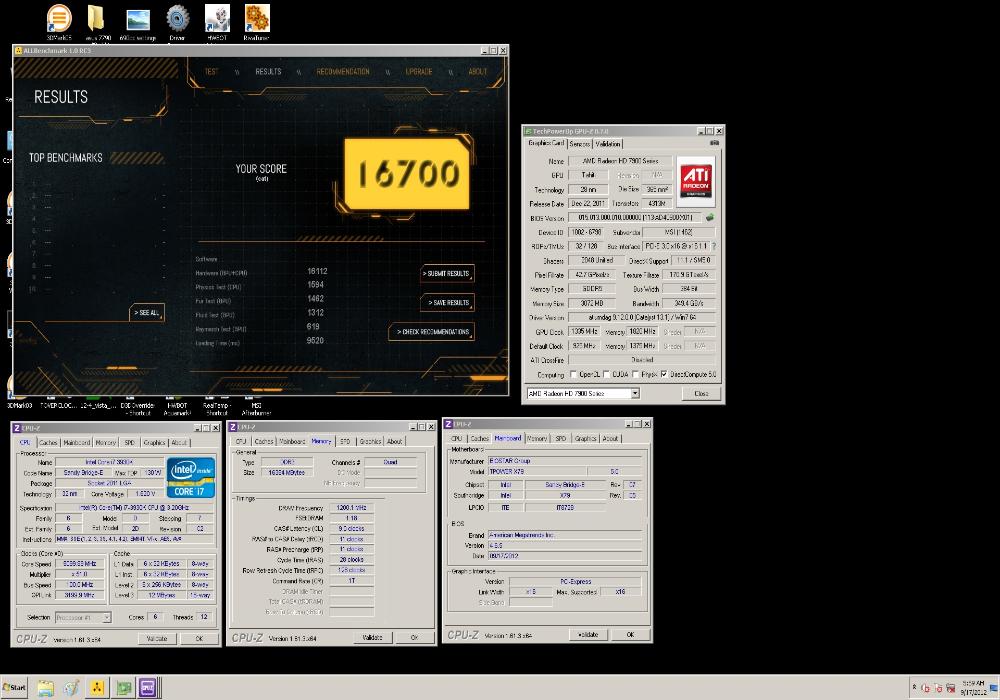Enable the OpenCL checkbox in GPU-Z

[573, 374]
